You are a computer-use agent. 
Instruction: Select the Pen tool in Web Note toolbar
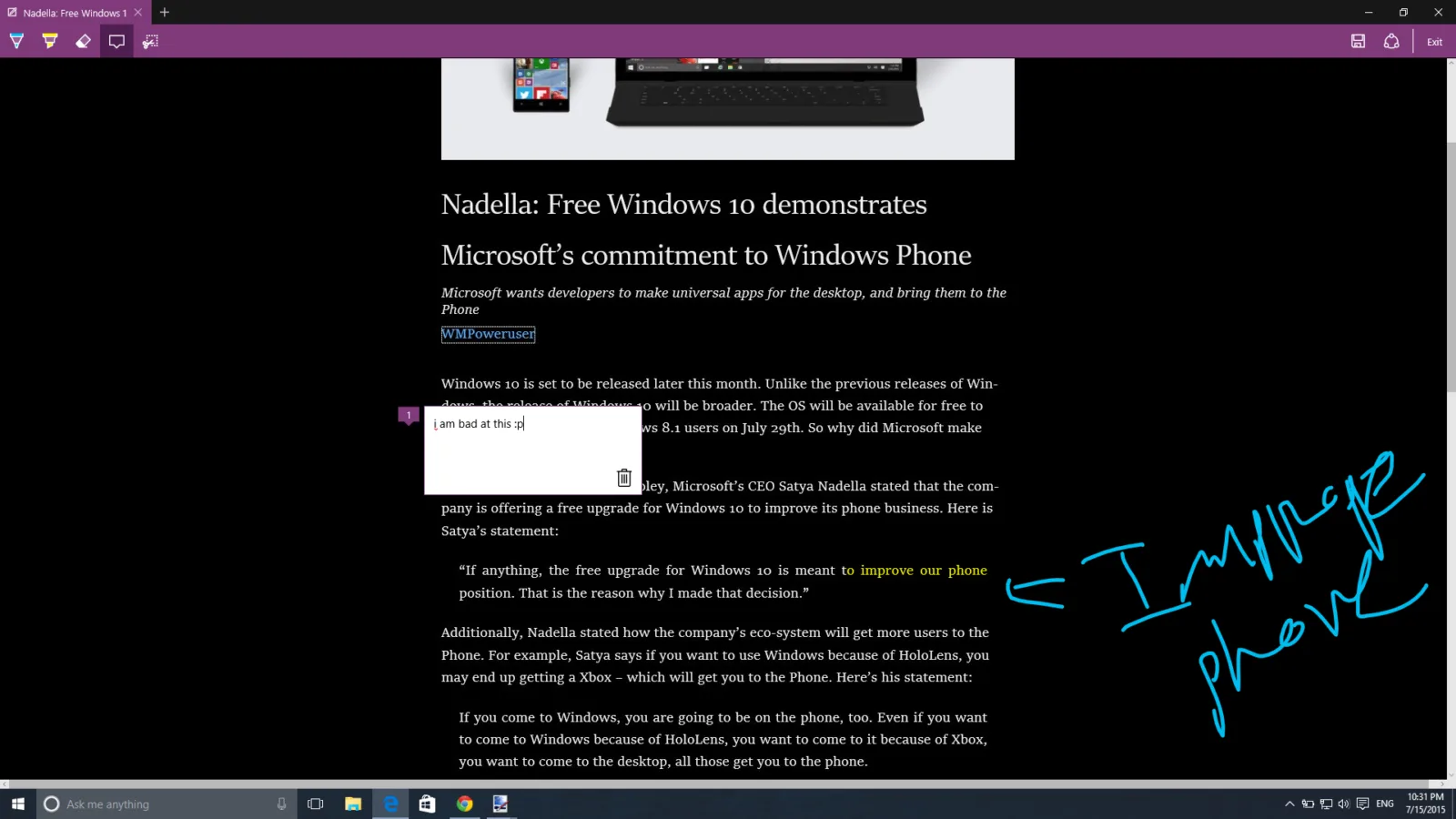(16, 41)
